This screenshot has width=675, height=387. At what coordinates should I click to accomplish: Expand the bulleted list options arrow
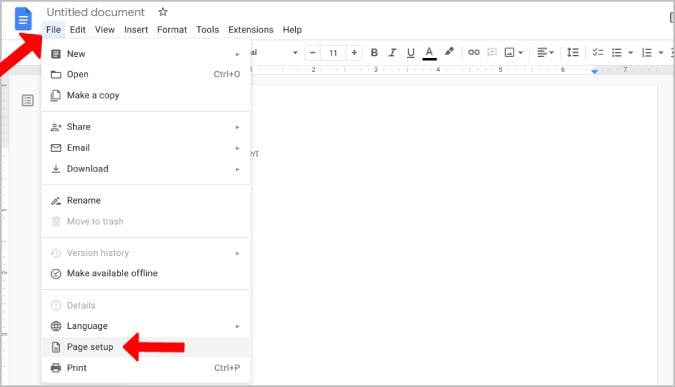[631, 53]
